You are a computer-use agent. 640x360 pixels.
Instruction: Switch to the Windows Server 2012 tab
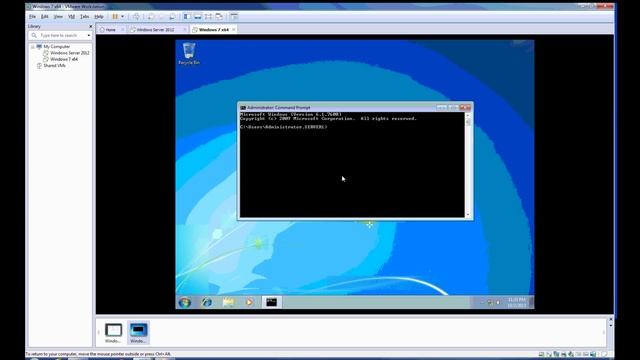pos(155,30)
